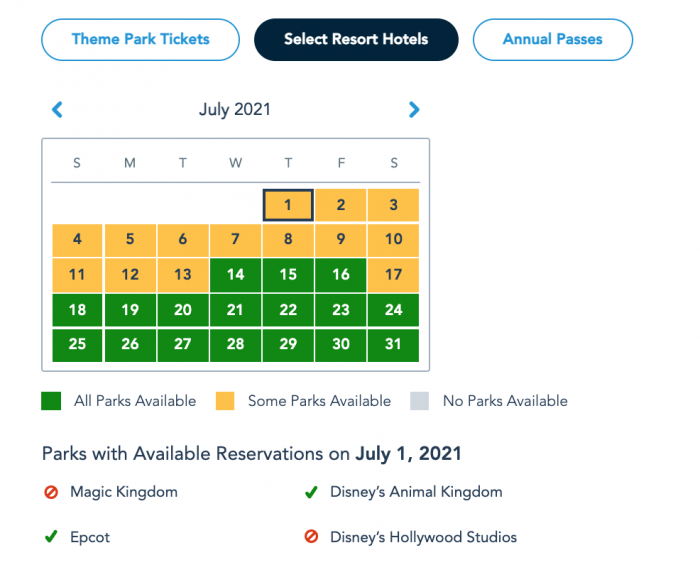Click the Animal Kingdom available checkmark
The height and width of the screenshot is (572, 700).
pos(311,492)
